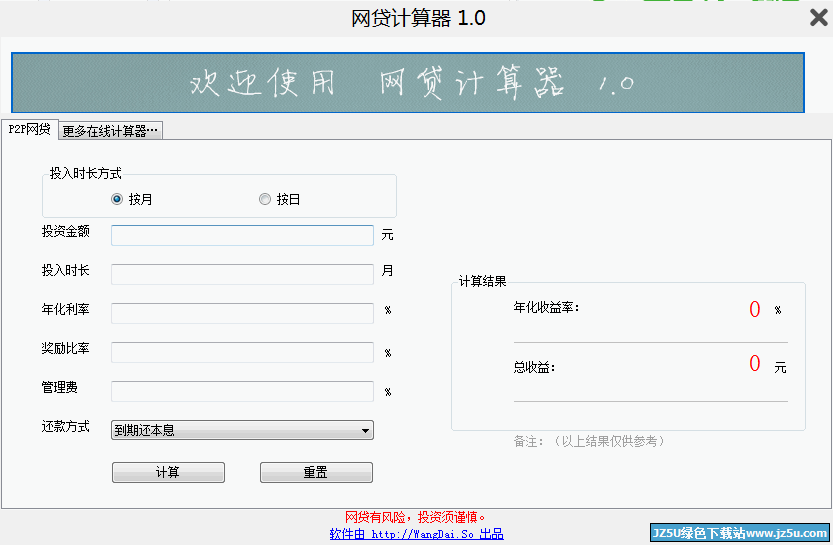Click the 年化利率 input field

pos(242,313)
